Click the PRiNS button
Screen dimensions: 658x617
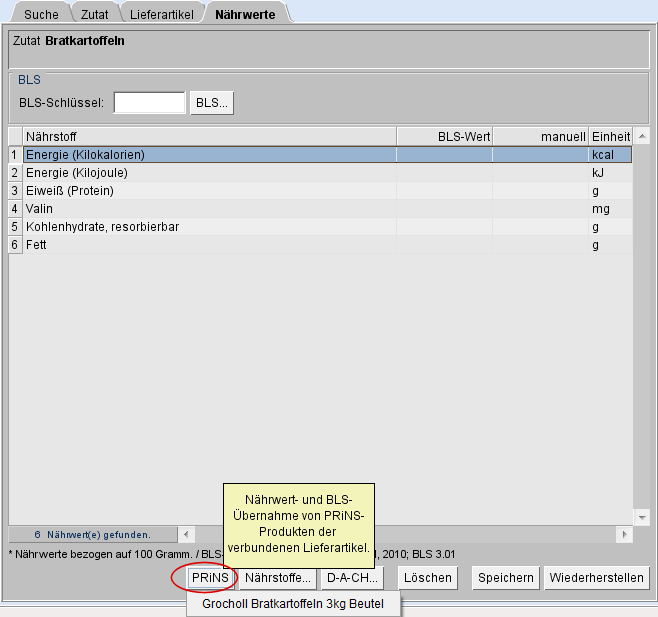tap(210, 578)
